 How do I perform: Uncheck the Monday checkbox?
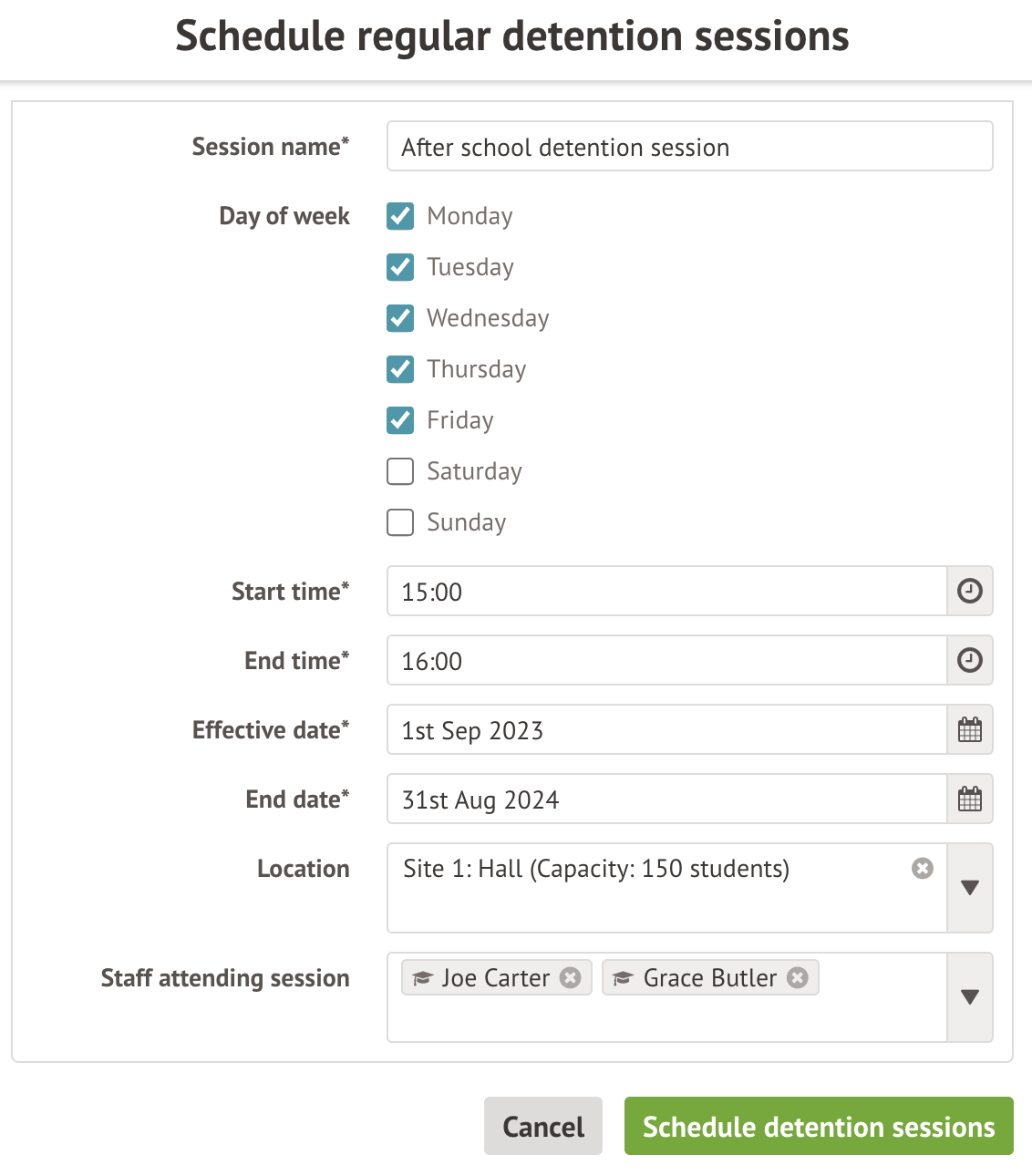click(400, 216)
